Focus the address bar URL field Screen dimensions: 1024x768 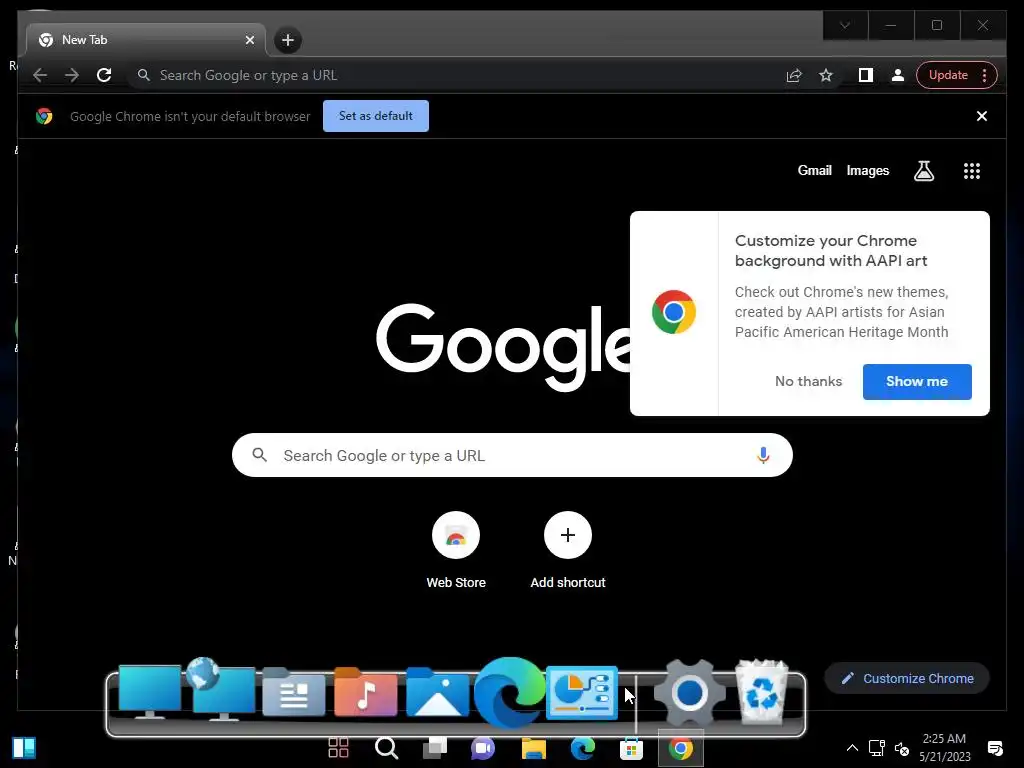(x=457, y=75)
